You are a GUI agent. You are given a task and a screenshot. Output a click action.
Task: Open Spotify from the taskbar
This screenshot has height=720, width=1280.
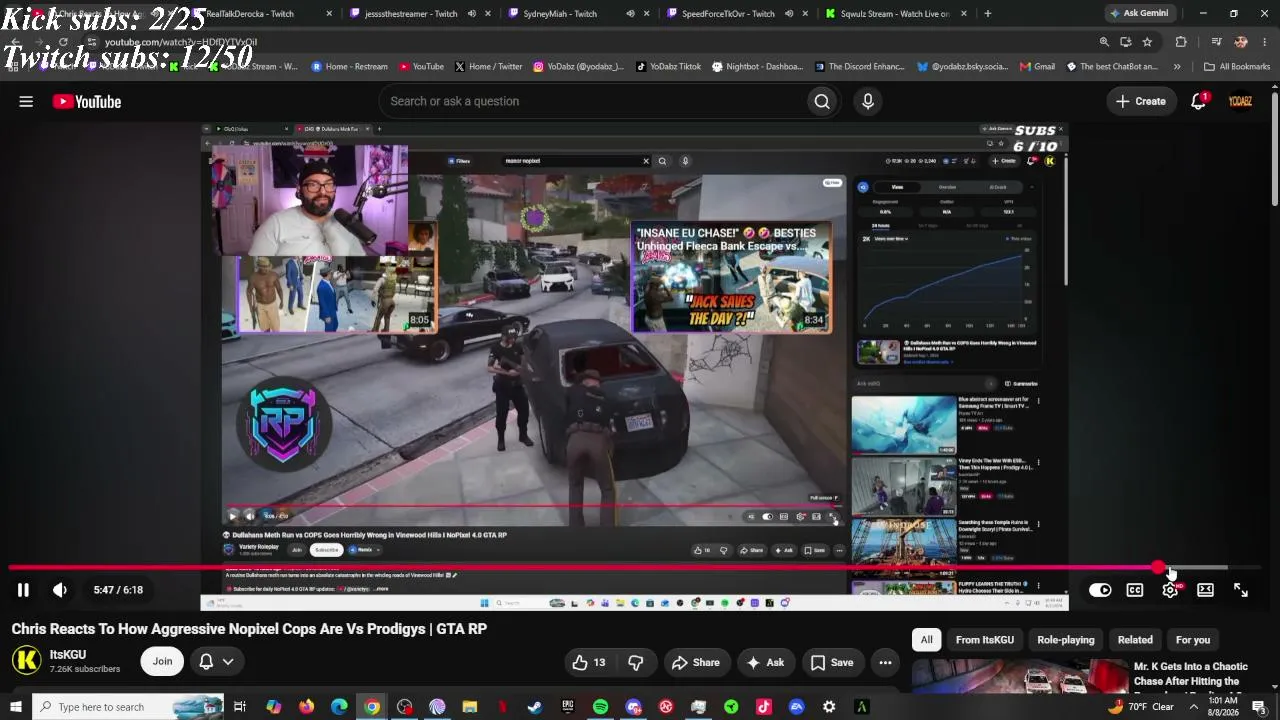(x=600, y=707)
